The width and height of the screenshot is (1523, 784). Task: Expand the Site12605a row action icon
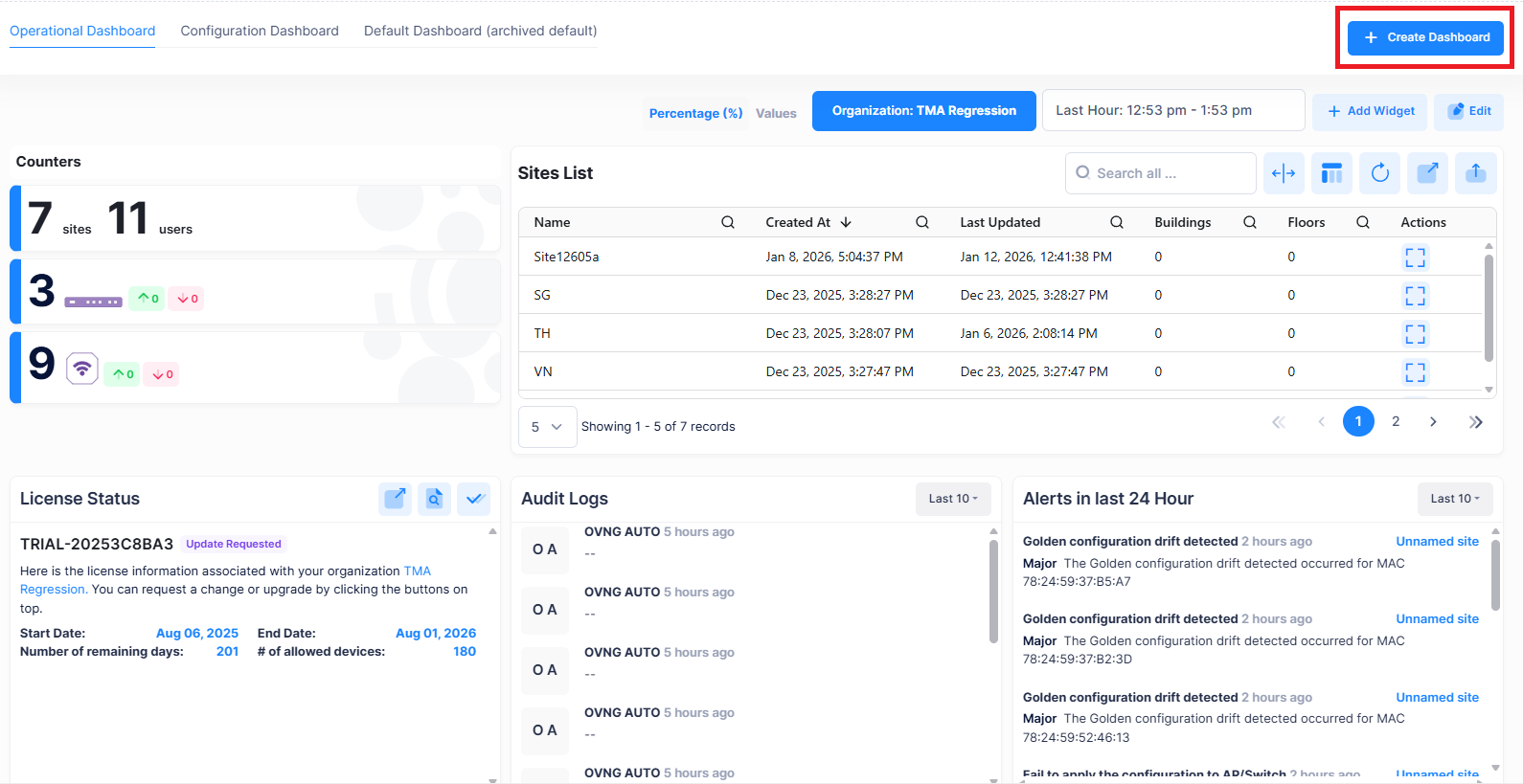click(1415, 258)
